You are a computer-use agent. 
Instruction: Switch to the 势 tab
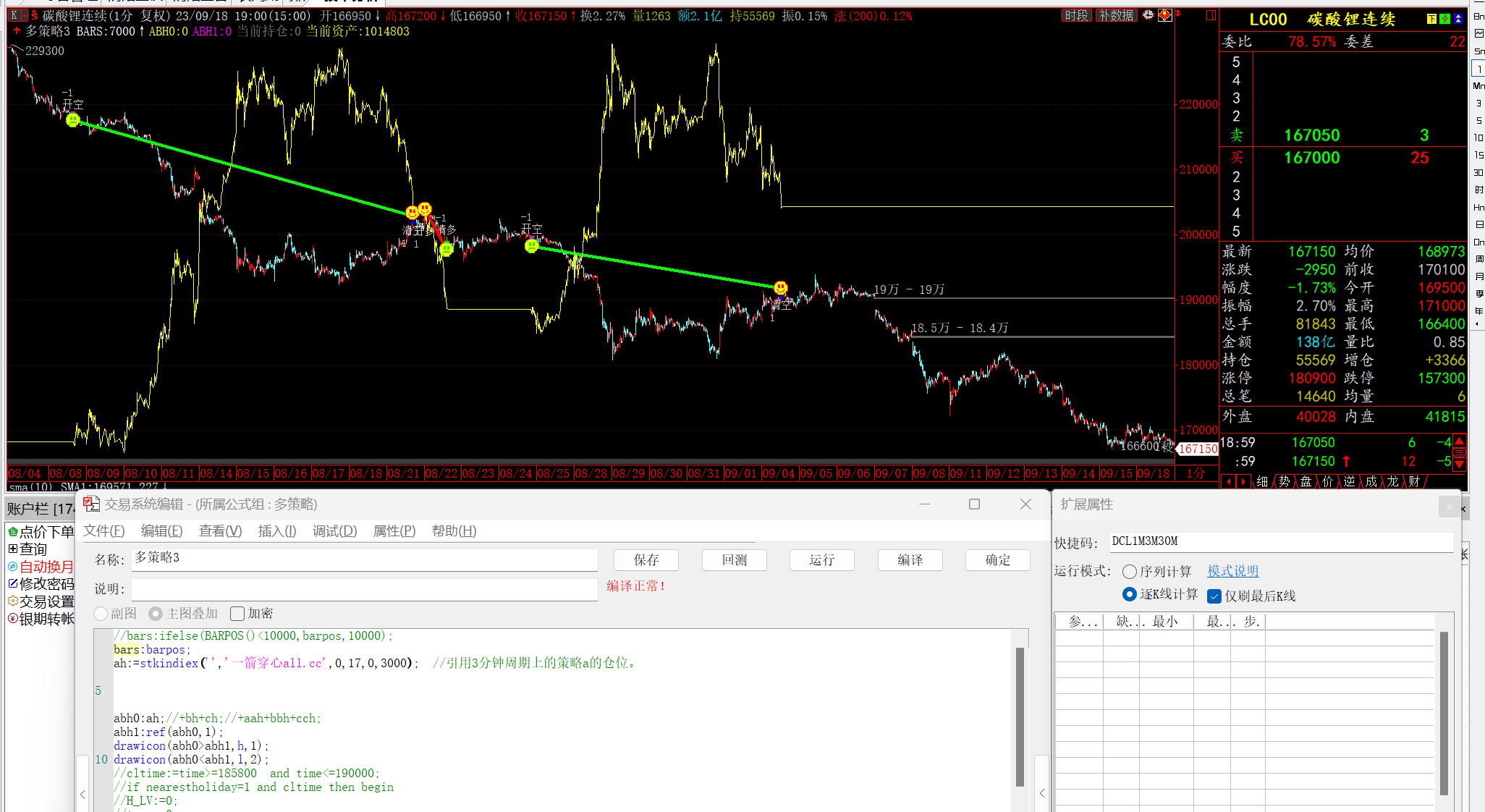coord(1284,481)
